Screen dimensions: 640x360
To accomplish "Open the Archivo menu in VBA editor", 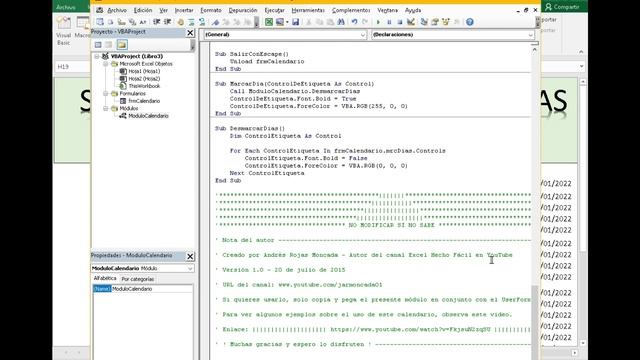I will pyautogui.click(x=117, y=10).
